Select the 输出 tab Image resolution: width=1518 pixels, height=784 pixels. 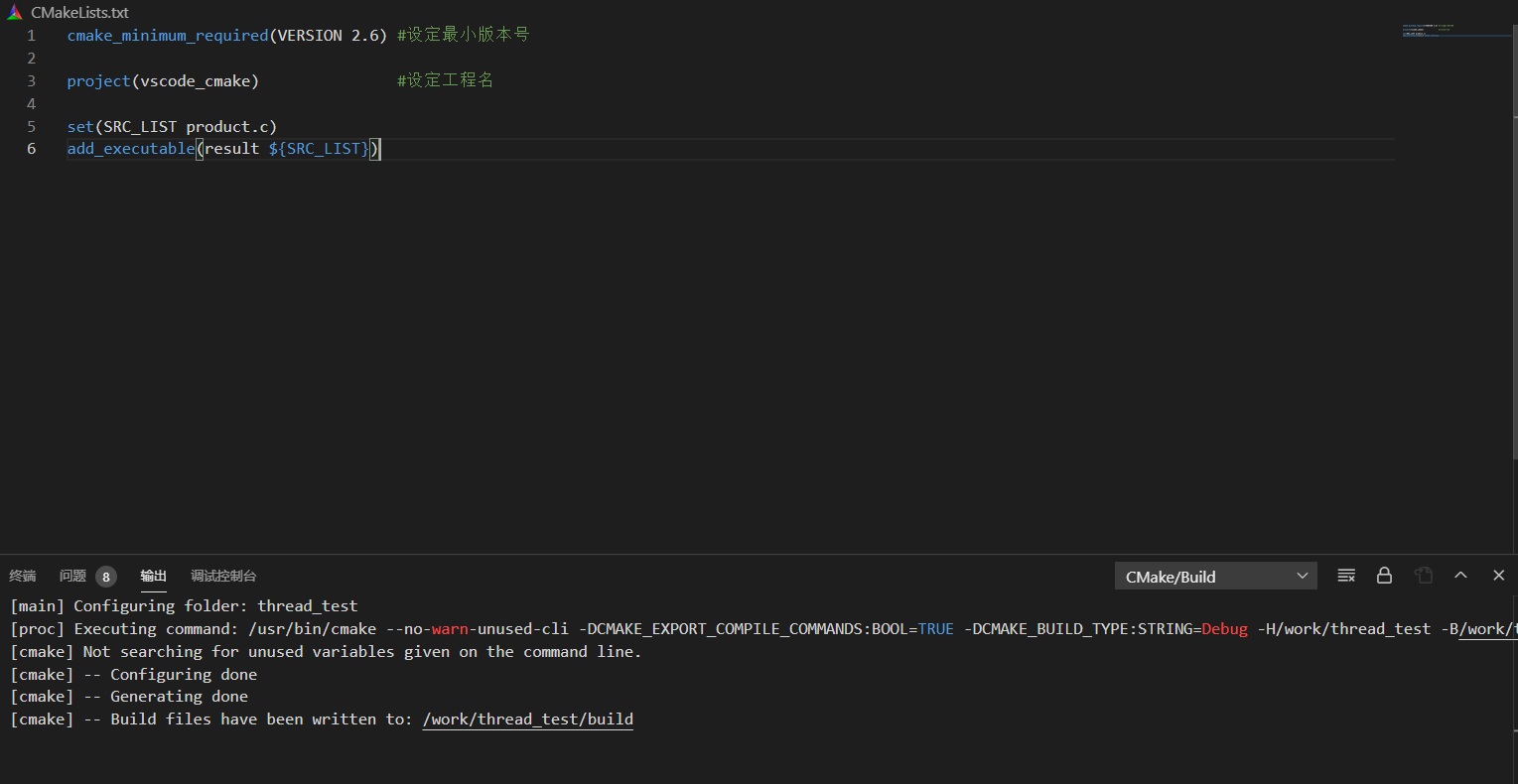pyautogui.click(x=153, y=576)
